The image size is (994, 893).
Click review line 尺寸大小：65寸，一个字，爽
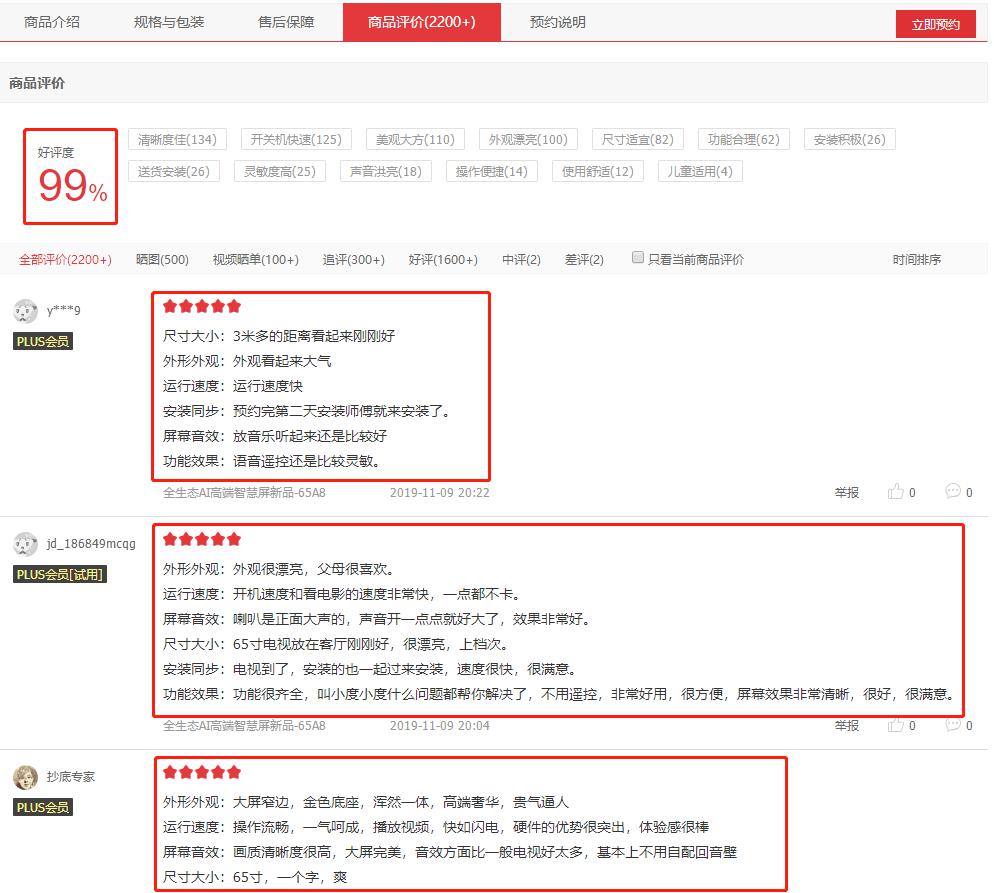pyautogui.click(x=255, y=877)
